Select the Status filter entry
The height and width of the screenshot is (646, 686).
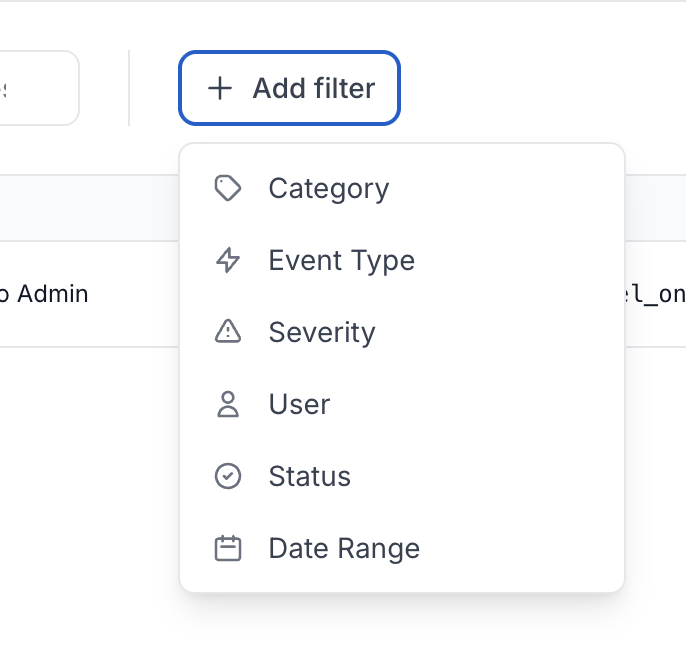point(309,476)
